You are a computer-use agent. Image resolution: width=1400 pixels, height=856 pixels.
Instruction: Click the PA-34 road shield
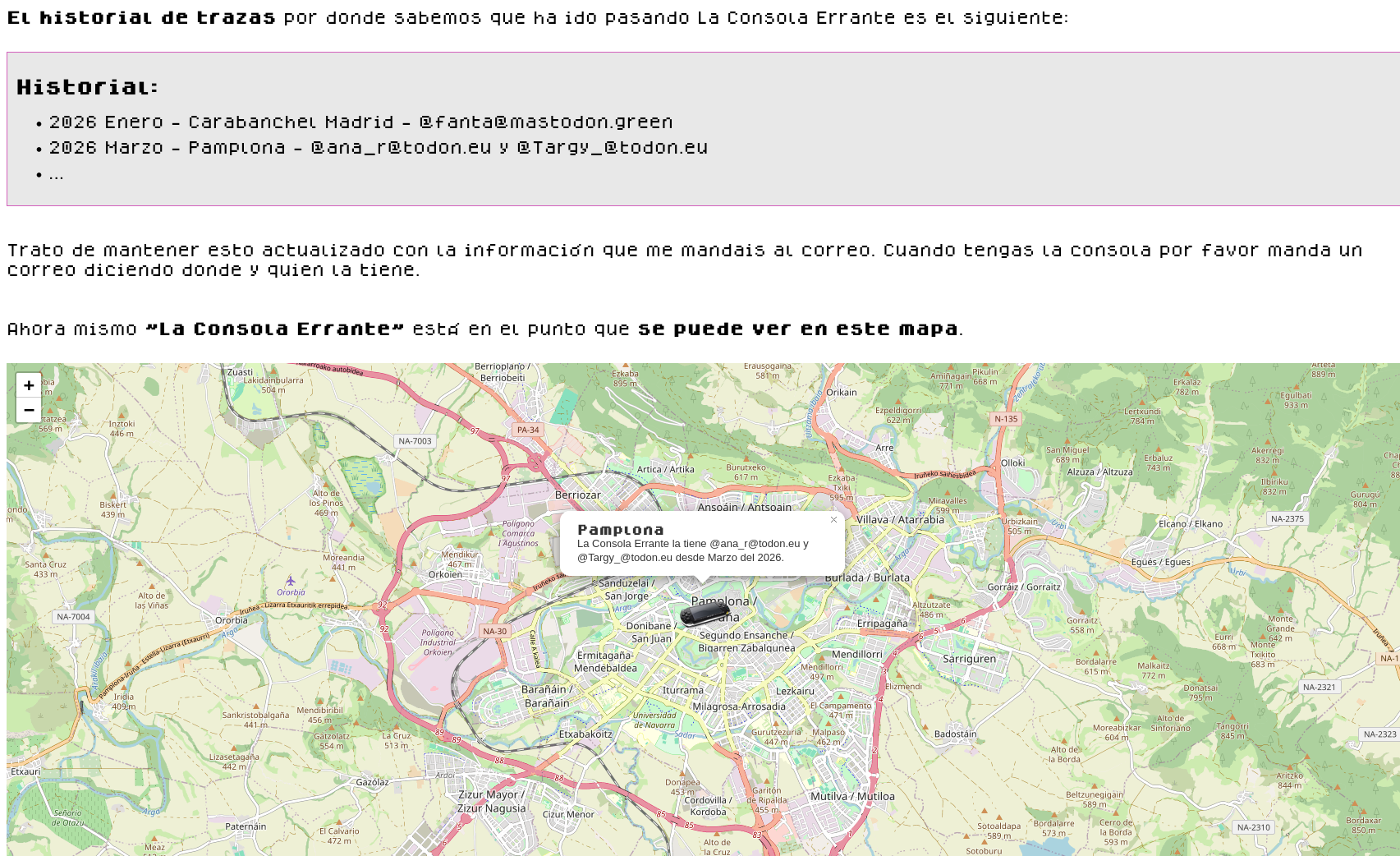point(528,430)
